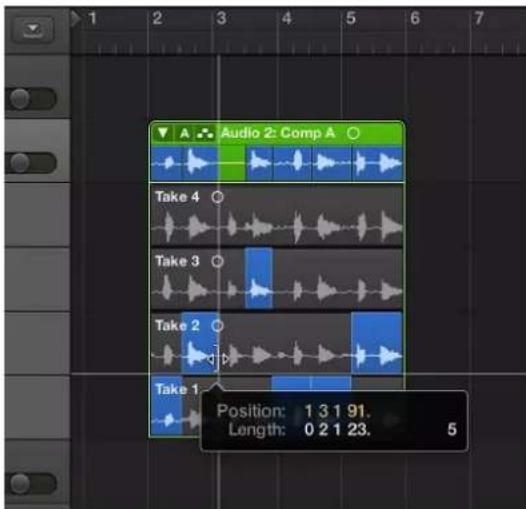This screenshot has width=526, height=509.
Task: Collapse the take folder disclosure triangle
Action: pyautogui.click(x=163, y=133)
